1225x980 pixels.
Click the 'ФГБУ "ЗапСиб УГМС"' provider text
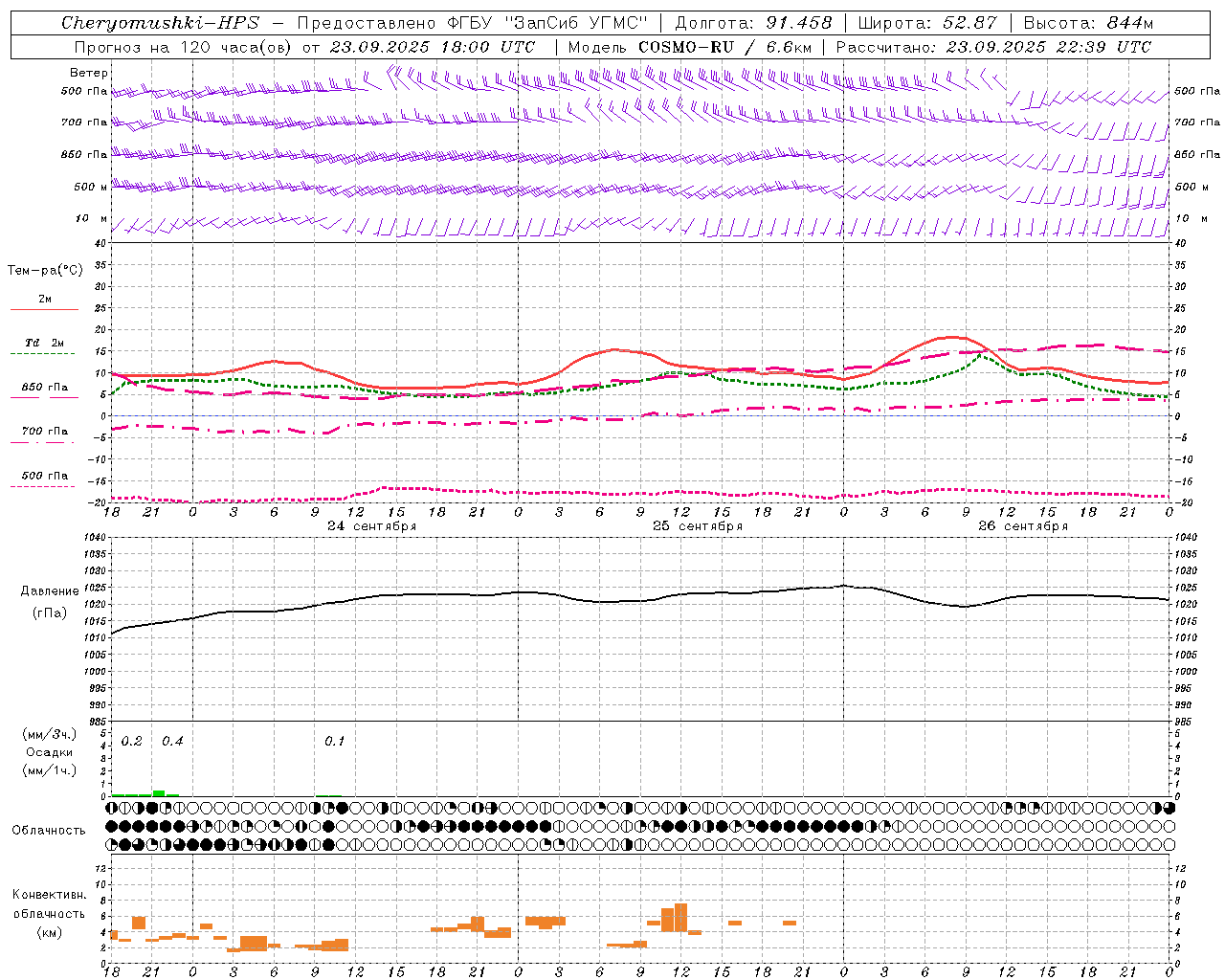[547, 23]
